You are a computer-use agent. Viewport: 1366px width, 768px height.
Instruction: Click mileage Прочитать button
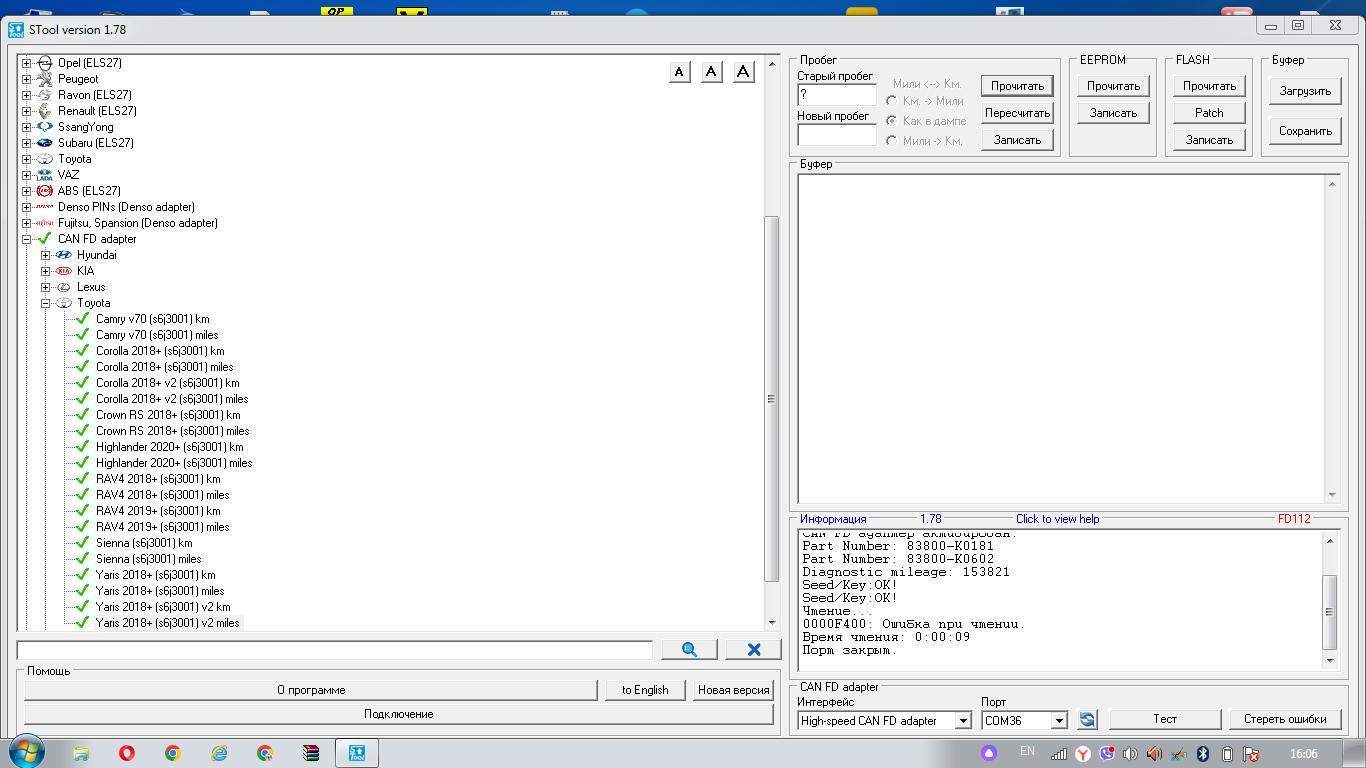[x=1017, y=86]
